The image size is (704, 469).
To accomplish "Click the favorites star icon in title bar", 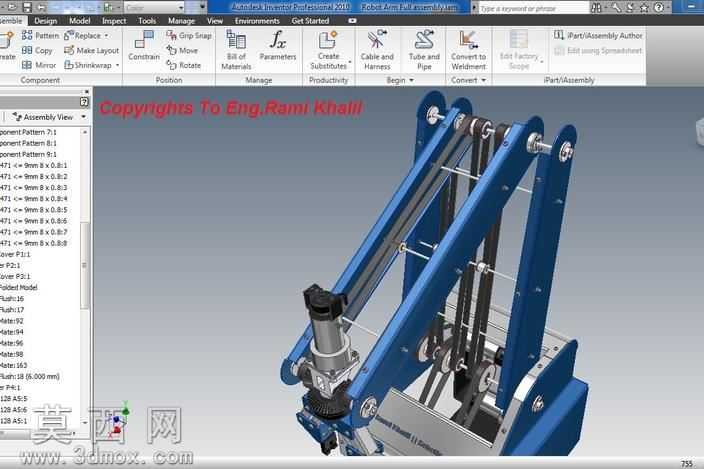I will tap(644, 8).
